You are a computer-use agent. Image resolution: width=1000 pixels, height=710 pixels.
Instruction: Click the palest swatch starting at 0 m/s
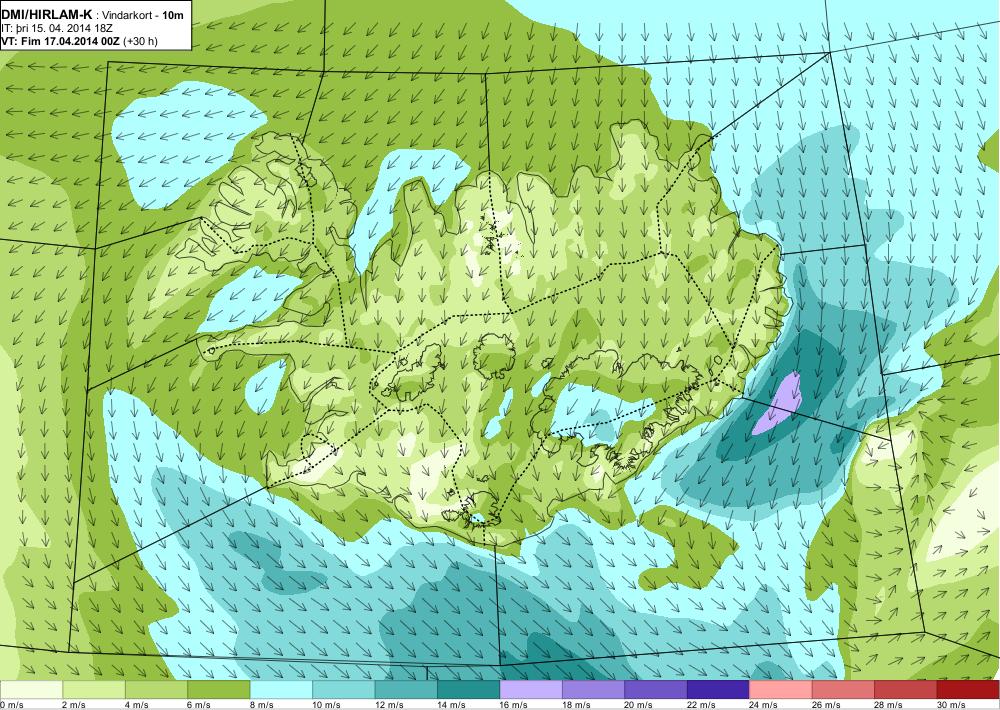point(31,690)
